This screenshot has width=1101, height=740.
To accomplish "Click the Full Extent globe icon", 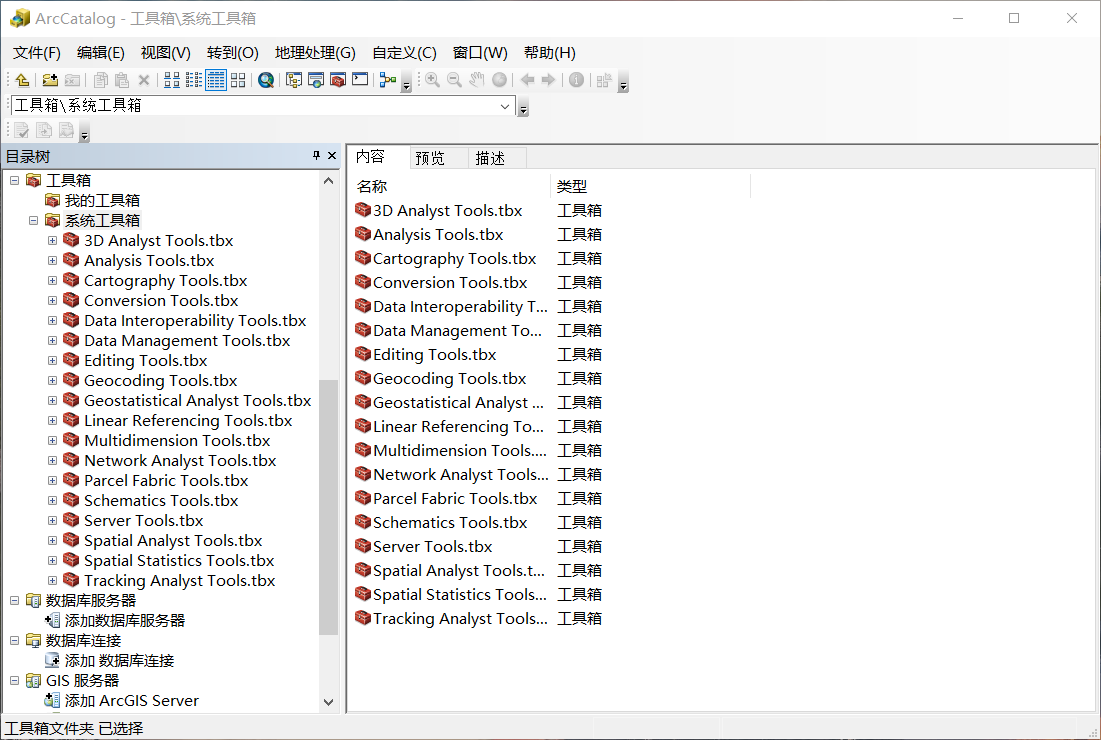I will pyautogui.click(x=499, y=80).
